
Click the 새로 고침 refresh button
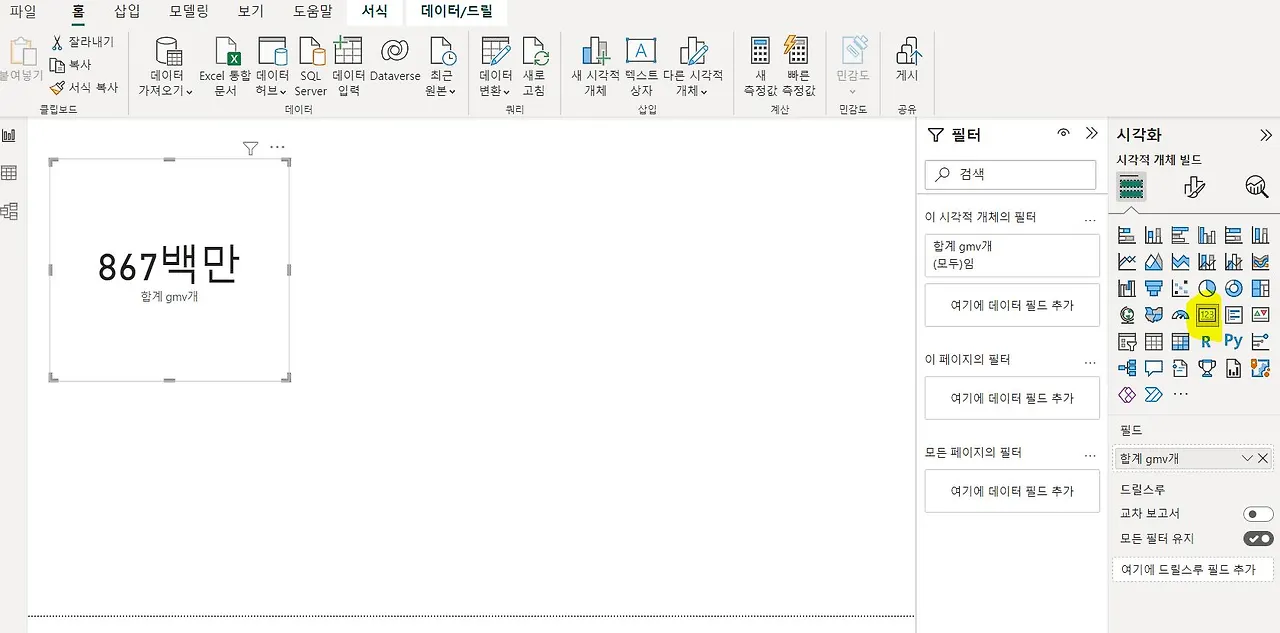pos(534,67)
